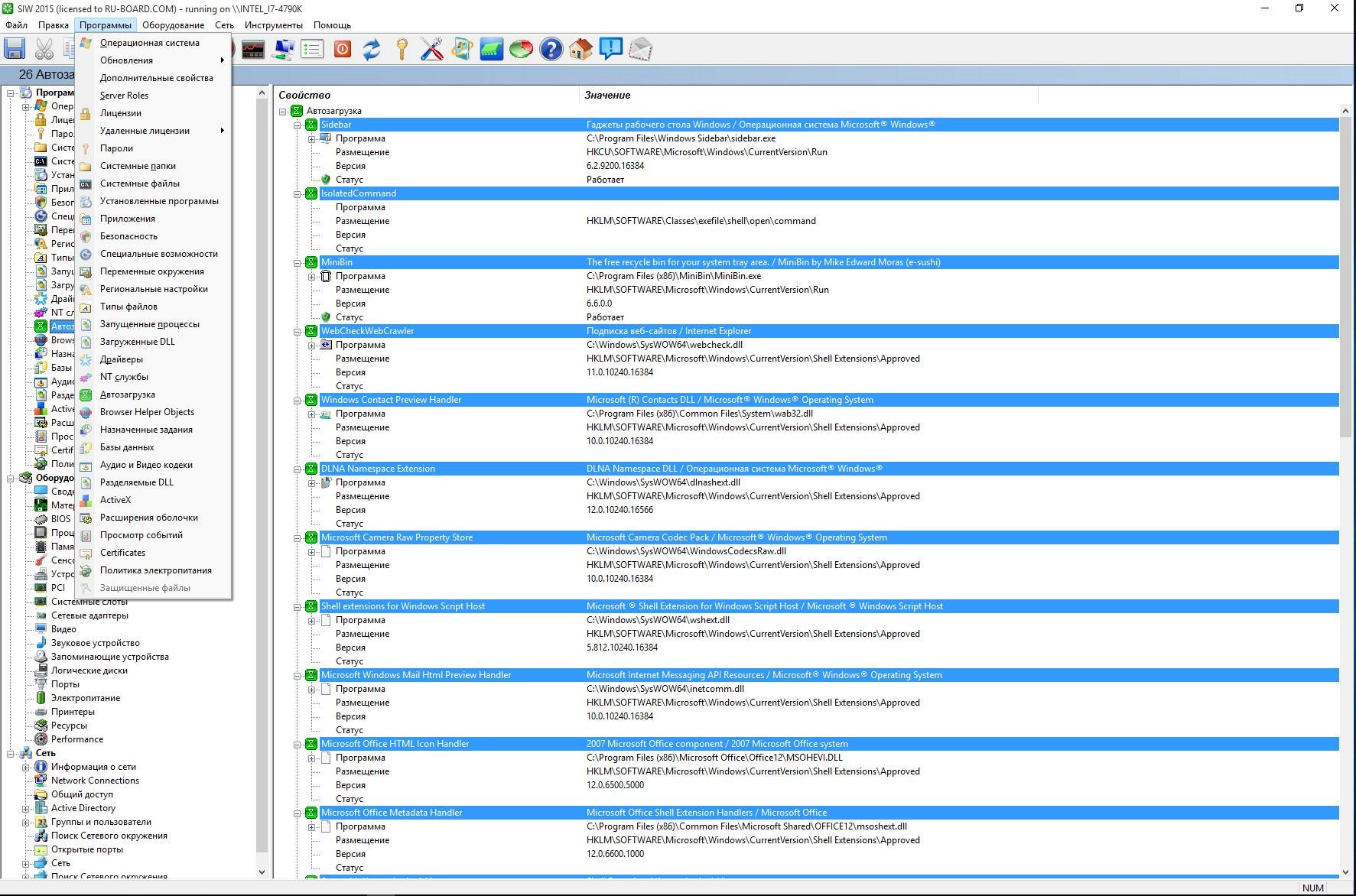
Task: Click the envelope mail toolbar icon
Action: (x=640, y=50)
